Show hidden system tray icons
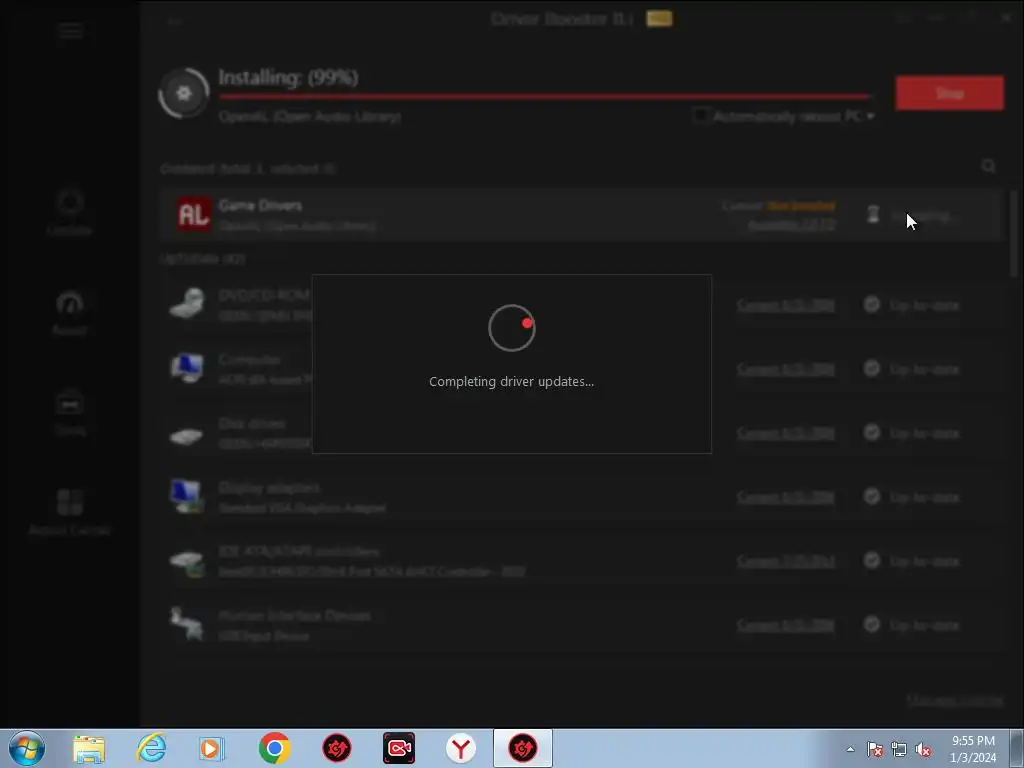The width and height of the screenshot is (1024, 768). (850, 749)
